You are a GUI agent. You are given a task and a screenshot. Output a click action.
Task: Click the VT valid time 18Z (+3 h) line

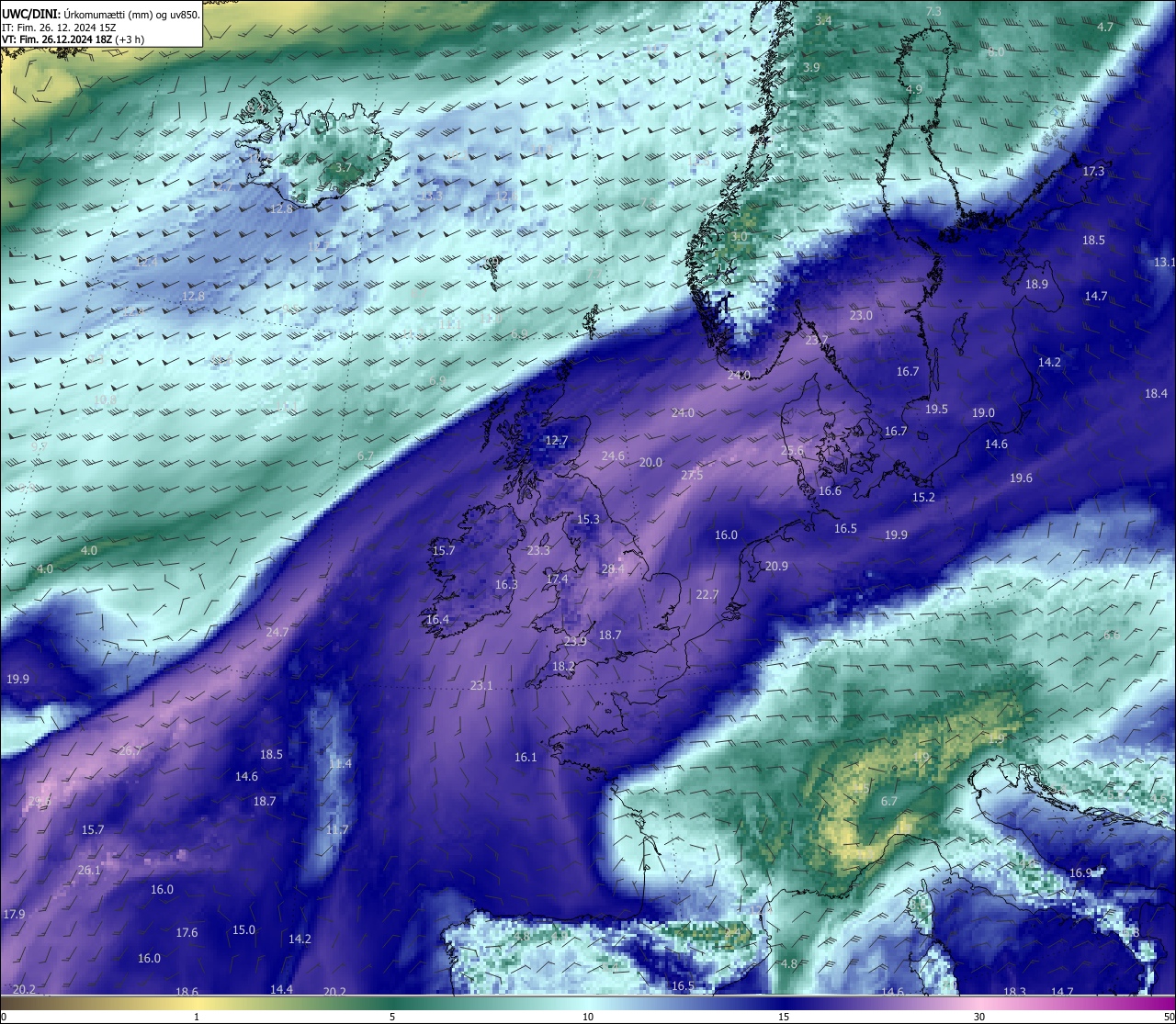(73, 39)
